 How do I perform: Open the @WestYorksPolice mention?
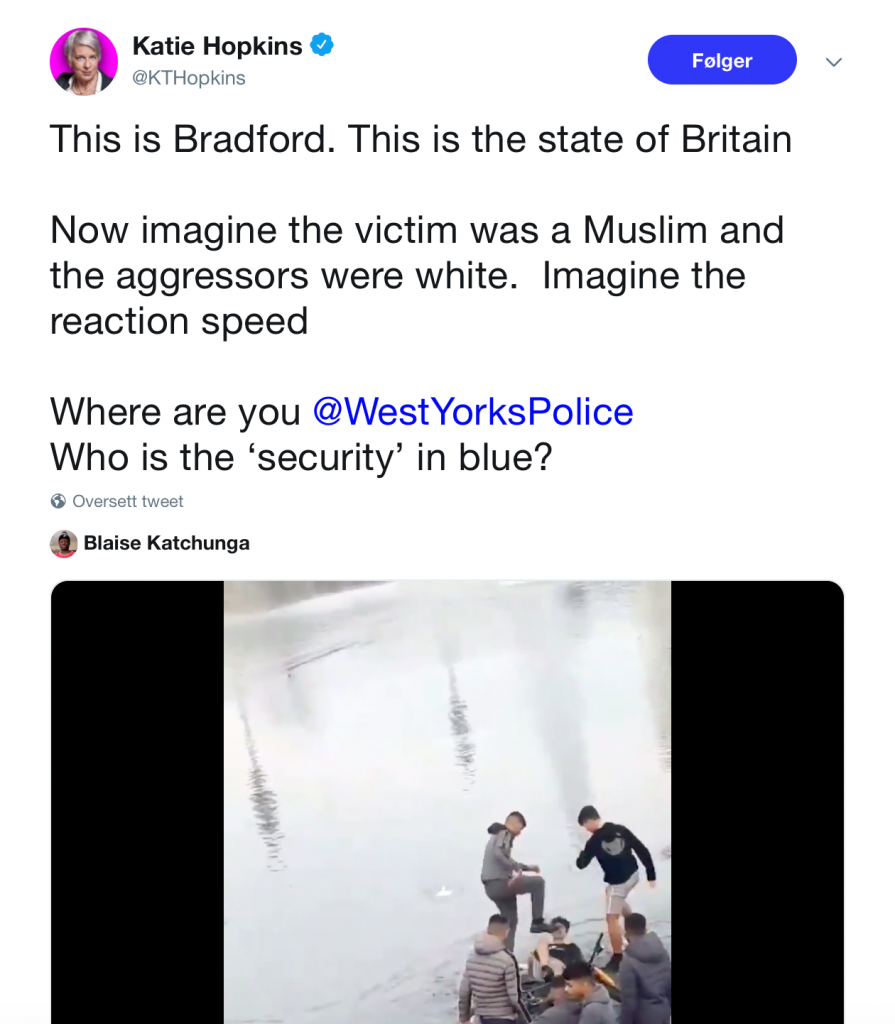[472, 412]
